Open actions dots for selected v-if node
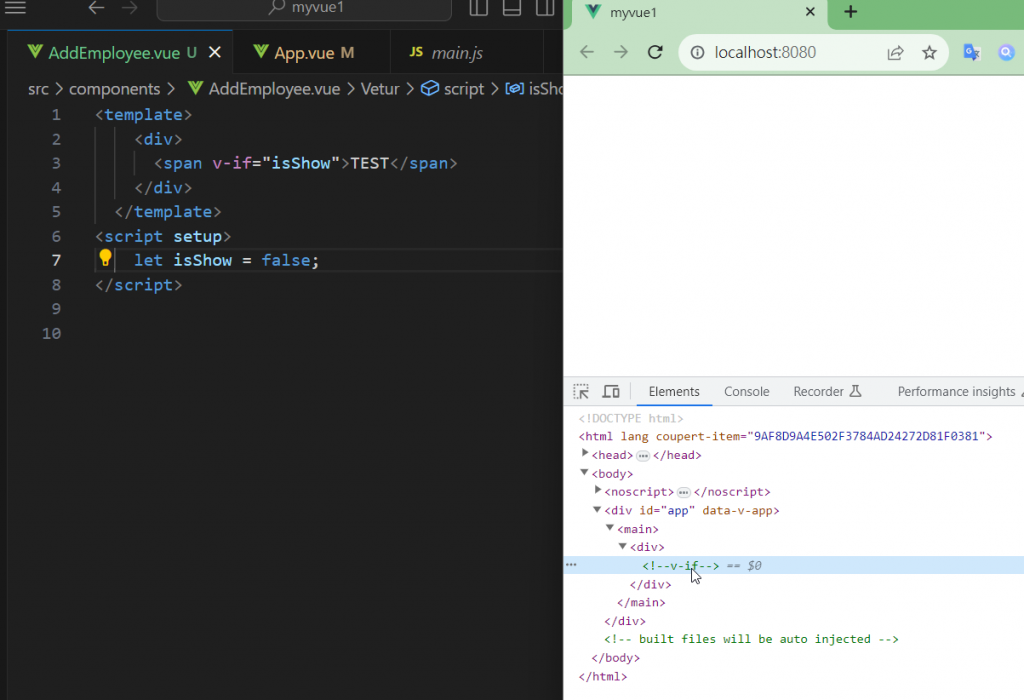The width and height of the screenshot is (1024, 700). 571,564
